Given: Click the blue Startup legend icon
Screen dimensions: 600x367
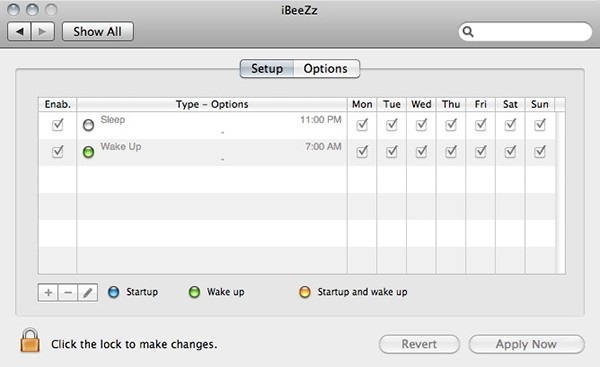Looking at the screenshot, I should coord(114,292).
